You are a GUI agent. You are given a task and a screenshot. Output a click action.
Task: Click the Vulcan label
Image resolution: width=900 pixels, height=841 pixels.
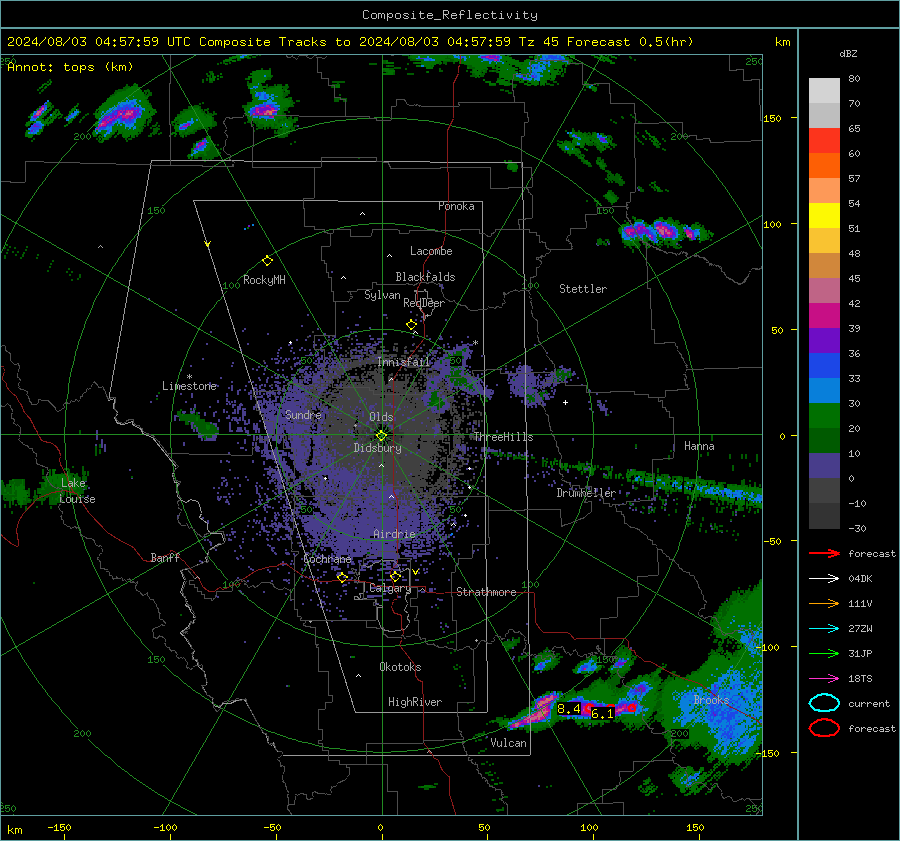508,743
